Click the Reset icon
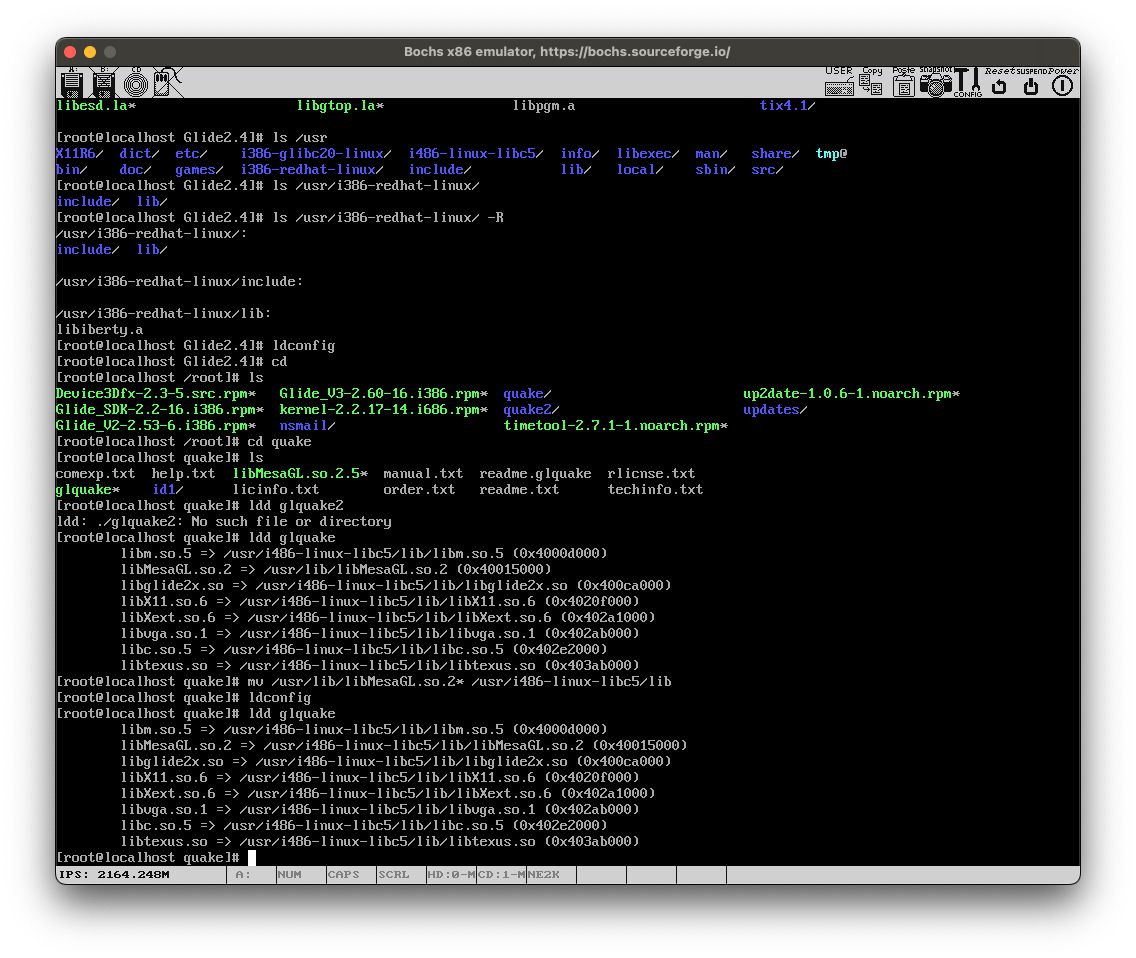 (x=999, y=82)
